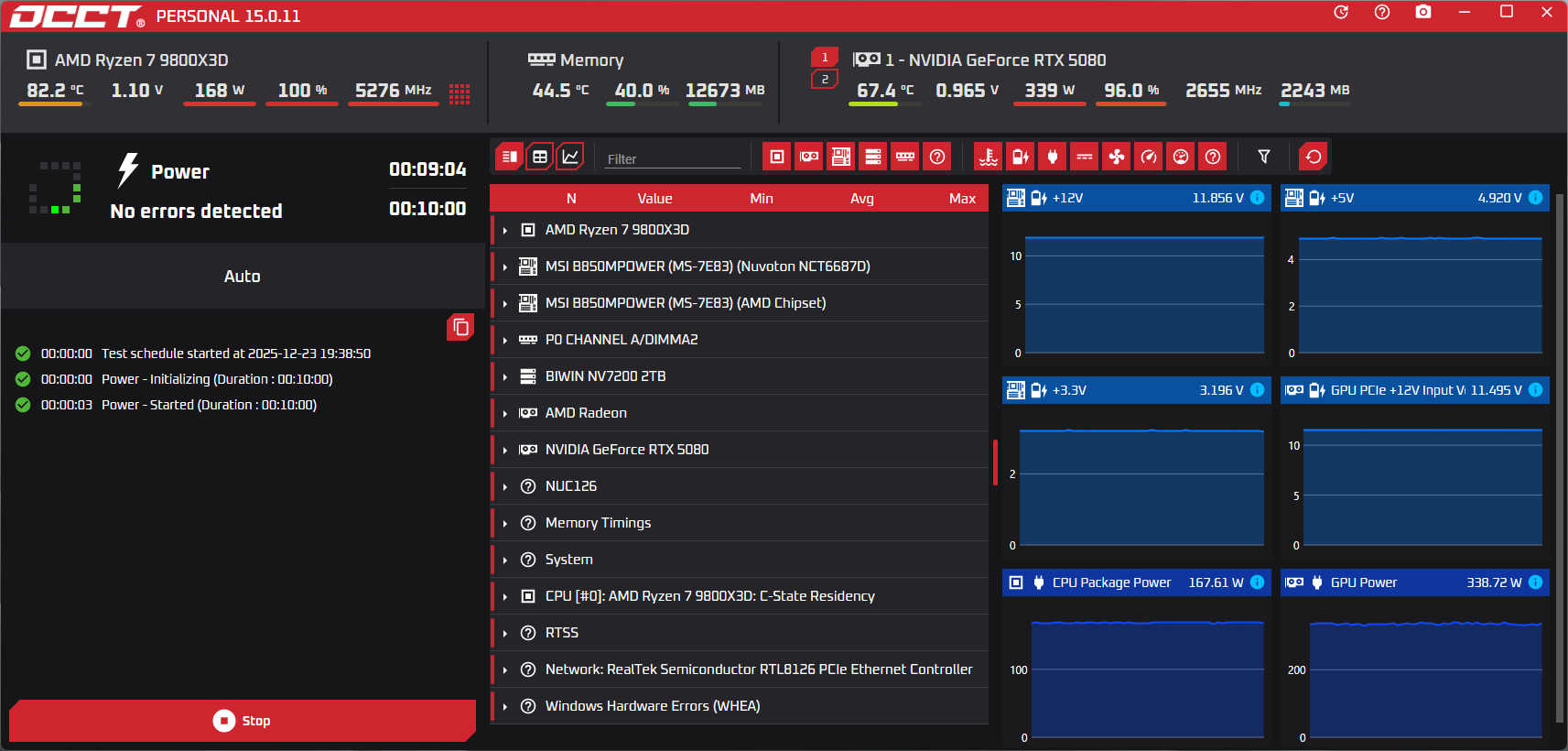The height and width of the screenshot is (751, 1568).
Task: Reset sensor statistics with the circular arrow
Action: click(x=1314, y=157)
